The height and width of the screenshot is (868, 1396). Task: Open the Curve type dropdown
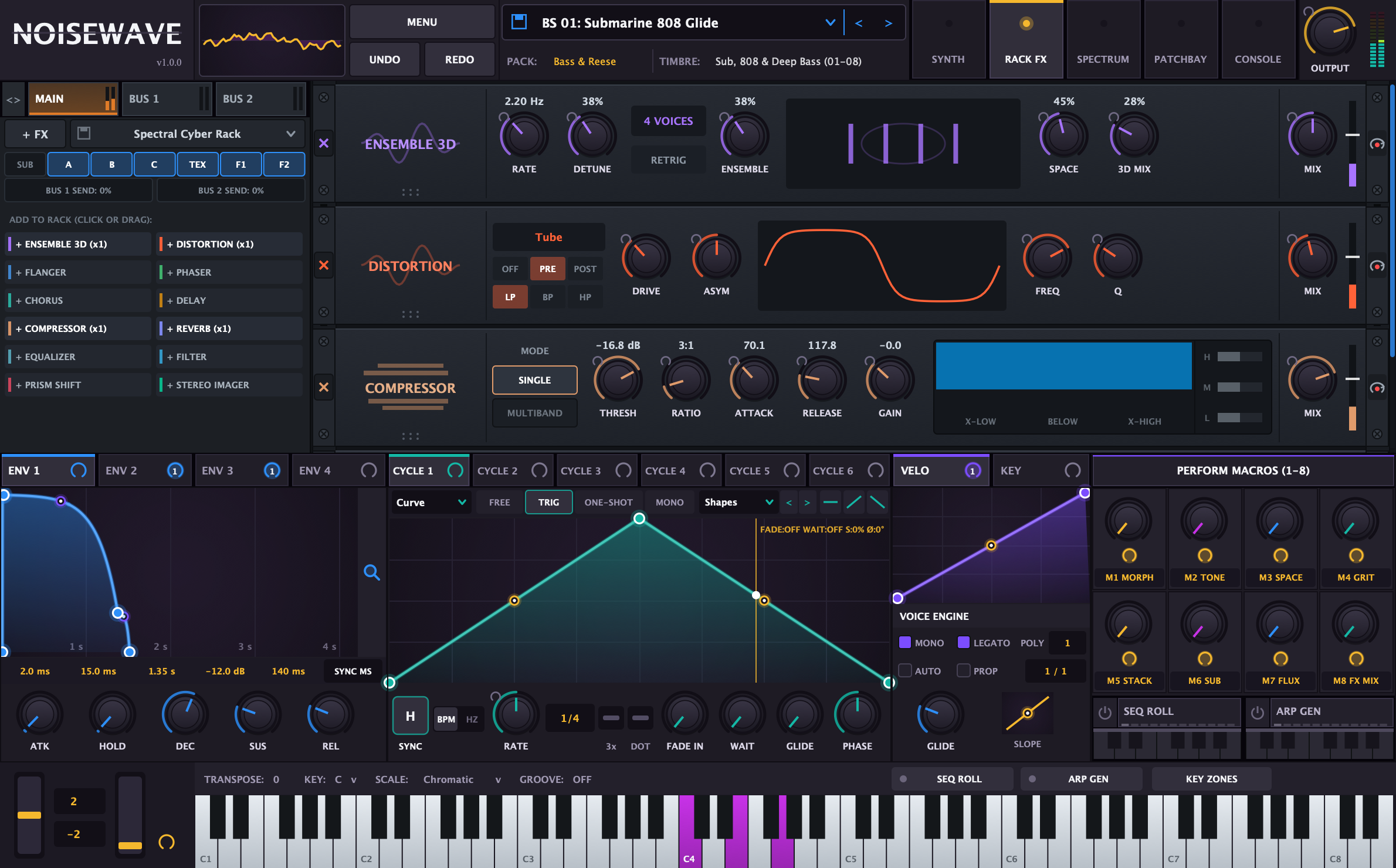tap(431, 502)
